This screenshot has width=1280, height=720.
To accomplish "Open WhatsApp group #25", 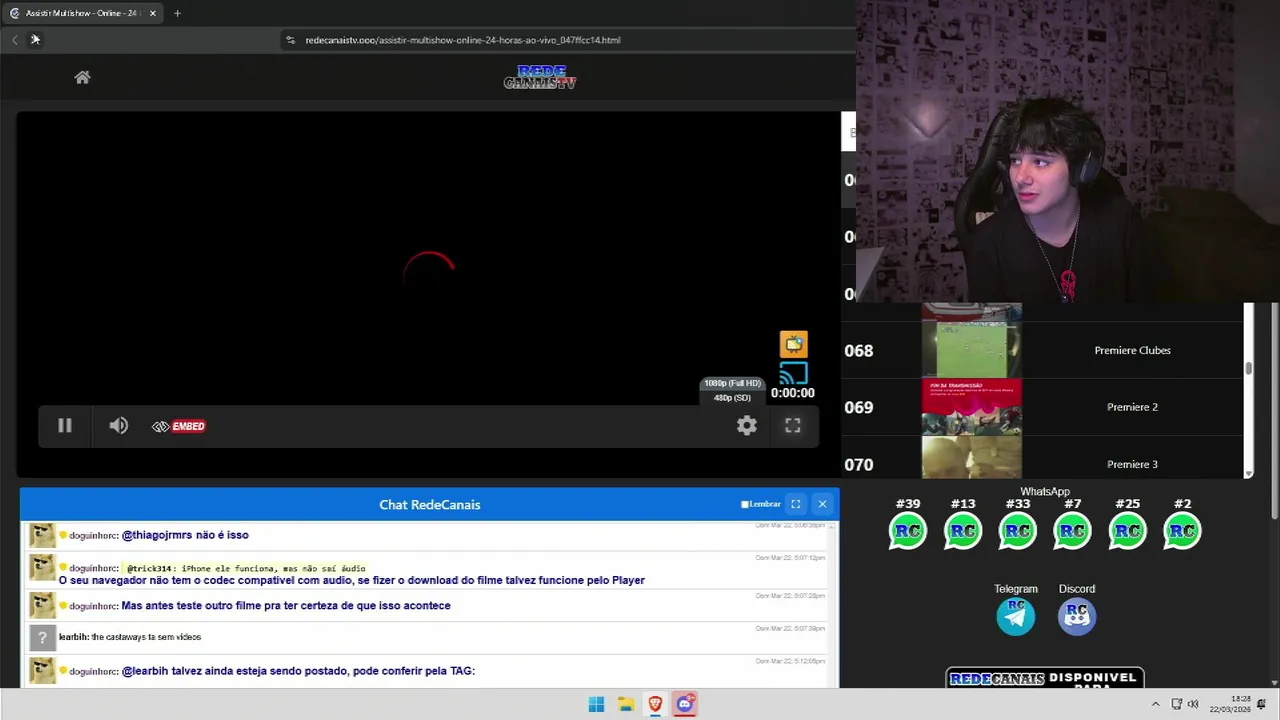I will pyautogui.click(x=1127, y=530).
